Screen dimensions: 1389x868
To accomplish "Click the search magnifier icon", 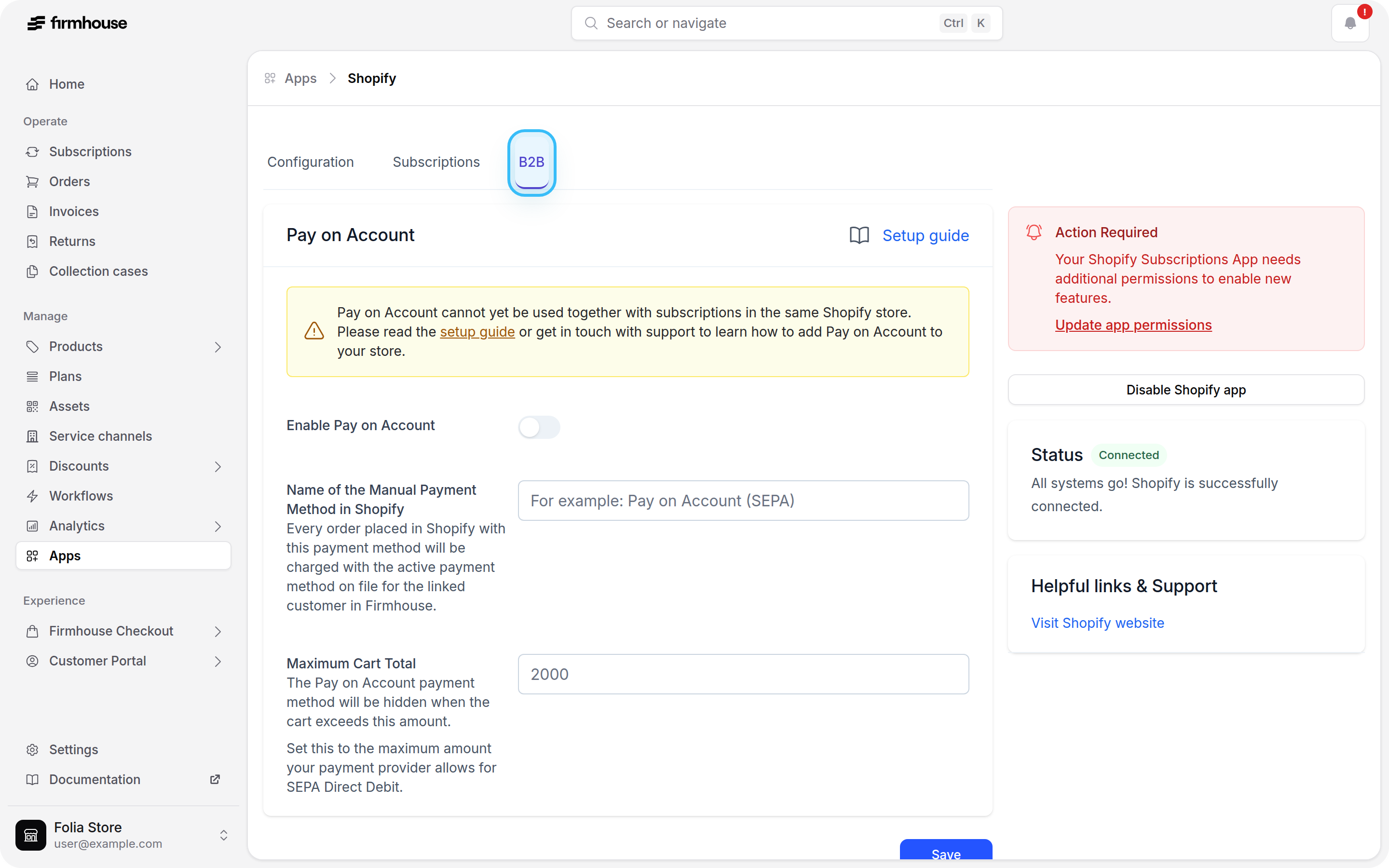I will pyautogui.click(x=591, y=23).
